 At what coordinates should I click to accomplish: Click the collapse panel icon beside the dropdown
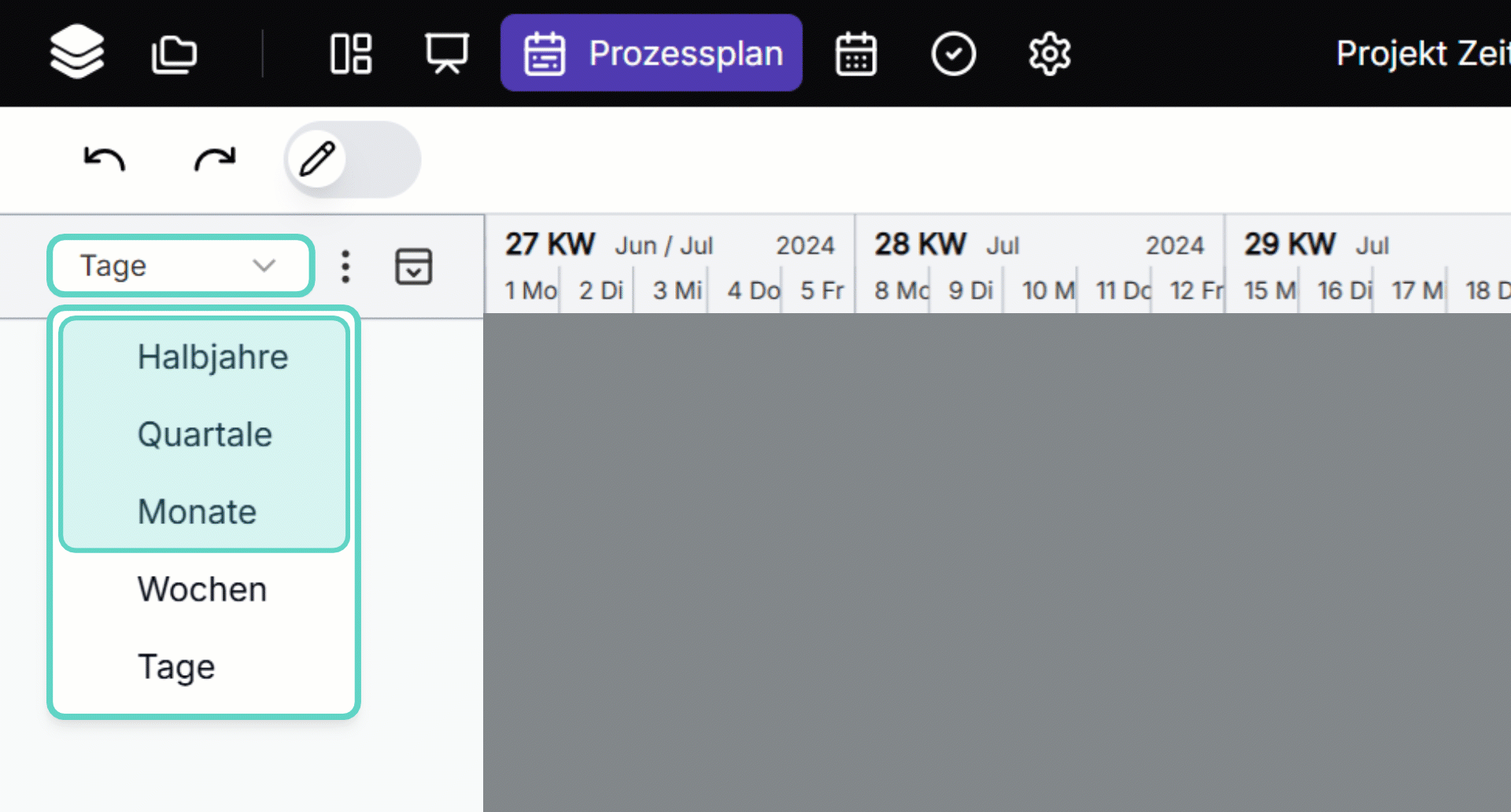pyautogui.click(x=413, y=266)
